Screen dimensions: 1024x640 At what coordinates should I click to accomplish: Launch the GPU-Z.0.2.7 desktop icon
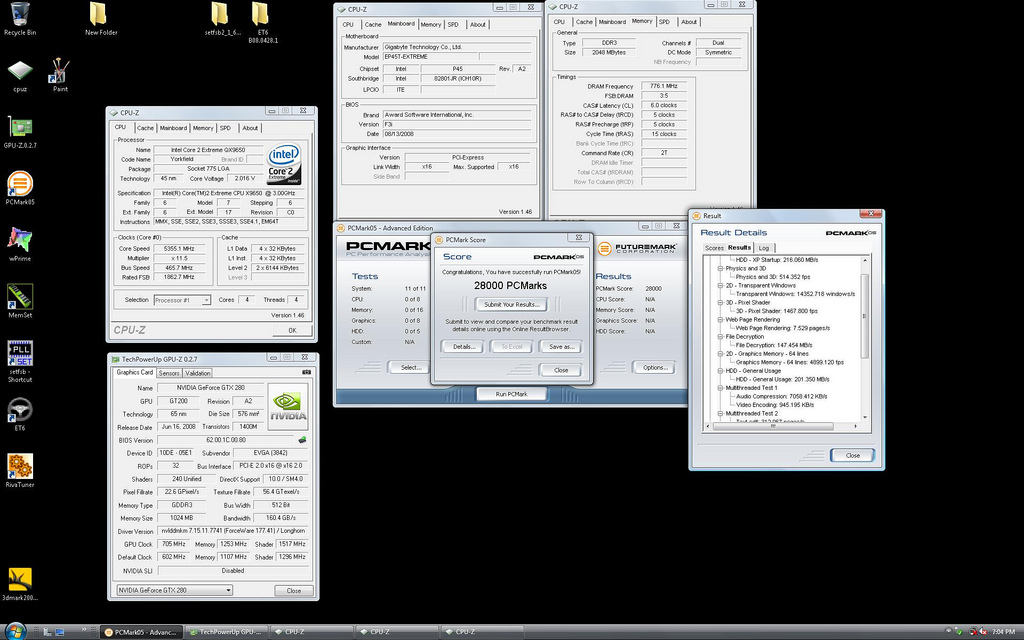pyautogui.click(x=20, y=132)
